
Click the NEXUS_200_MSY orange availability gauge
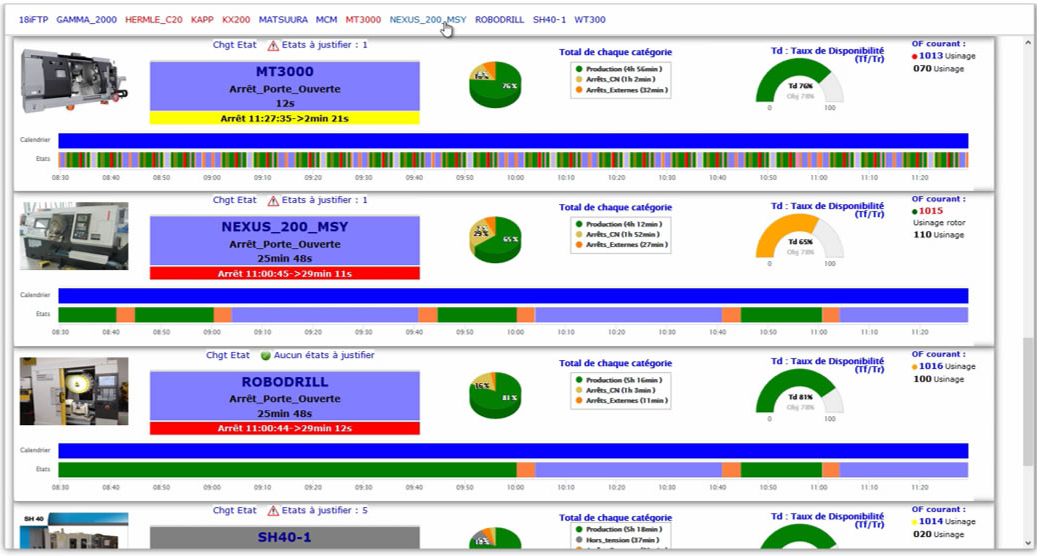click(x=799, y=239)
